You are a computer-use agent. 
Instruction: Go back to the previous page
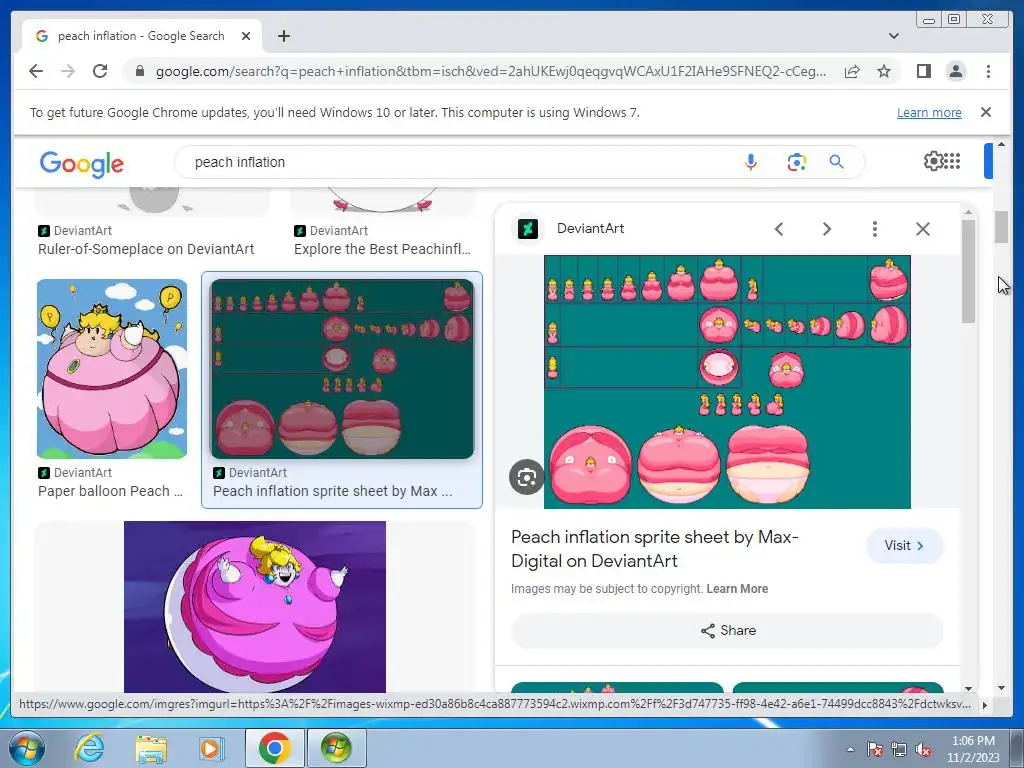(x=36, y=71)
